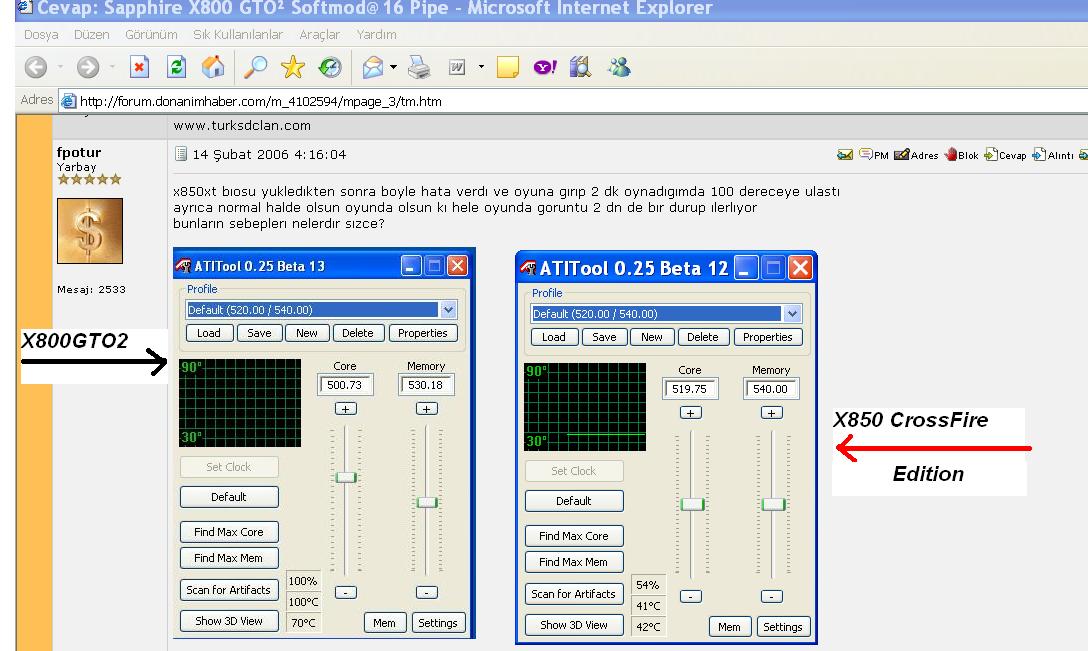Click the temperature graph in Beta 13 window
Screen dimensions: 1088x651
pyautogui.click(x=240, y=403)
